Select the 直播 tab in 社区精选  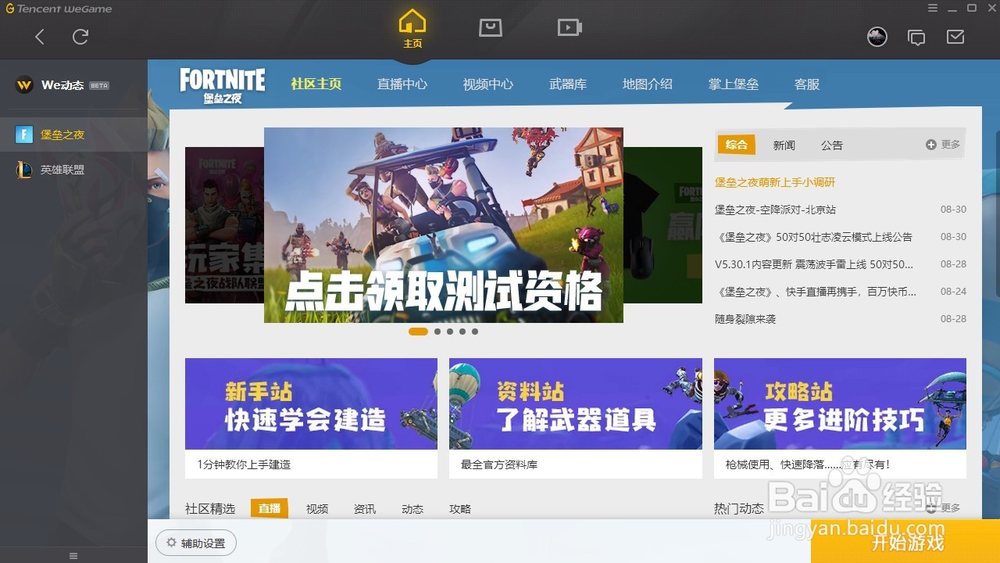tap(269, 508)
